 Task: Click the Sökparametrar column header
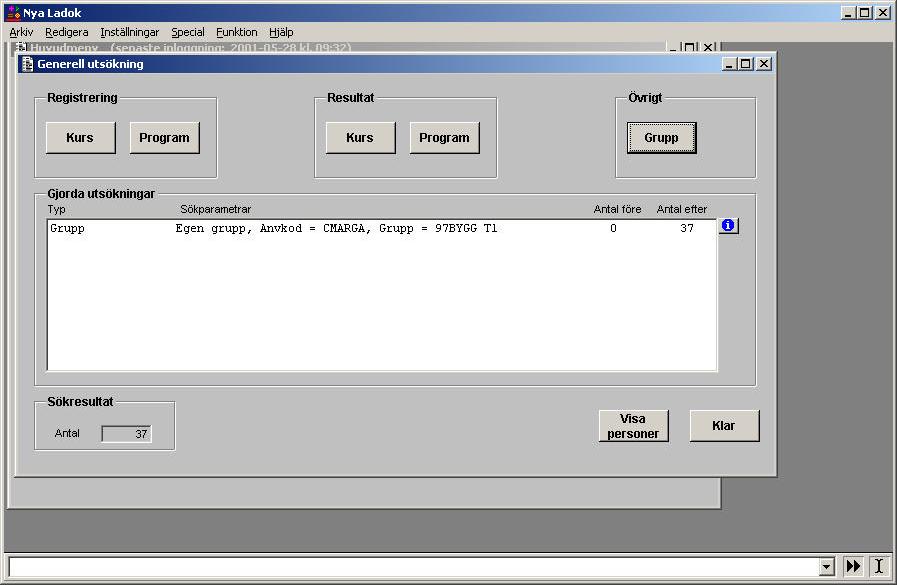coord(216,209)
